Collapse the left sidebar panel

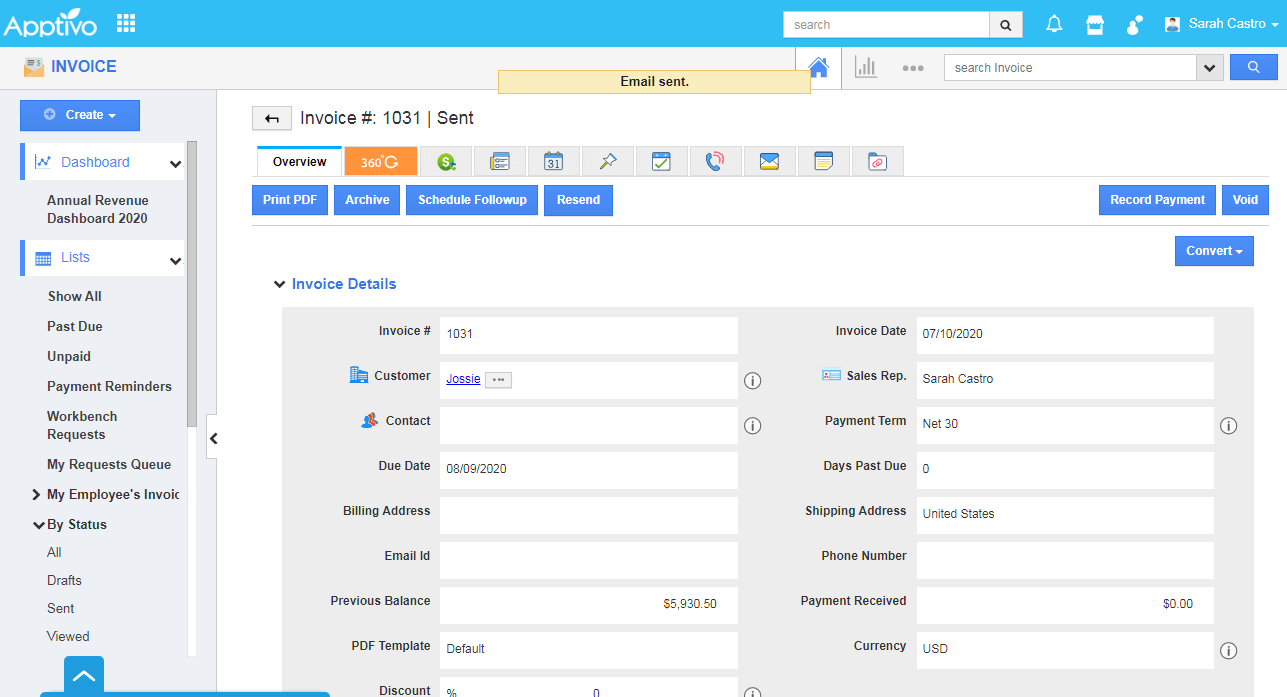pyautogui.click(x=212, y=438)
